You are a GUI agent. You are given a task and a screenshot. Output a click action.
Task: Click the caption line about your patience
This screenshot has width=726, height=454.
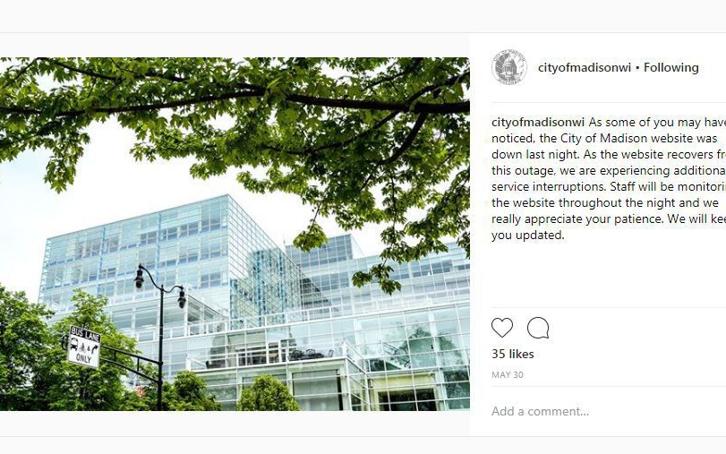point(608,219)
